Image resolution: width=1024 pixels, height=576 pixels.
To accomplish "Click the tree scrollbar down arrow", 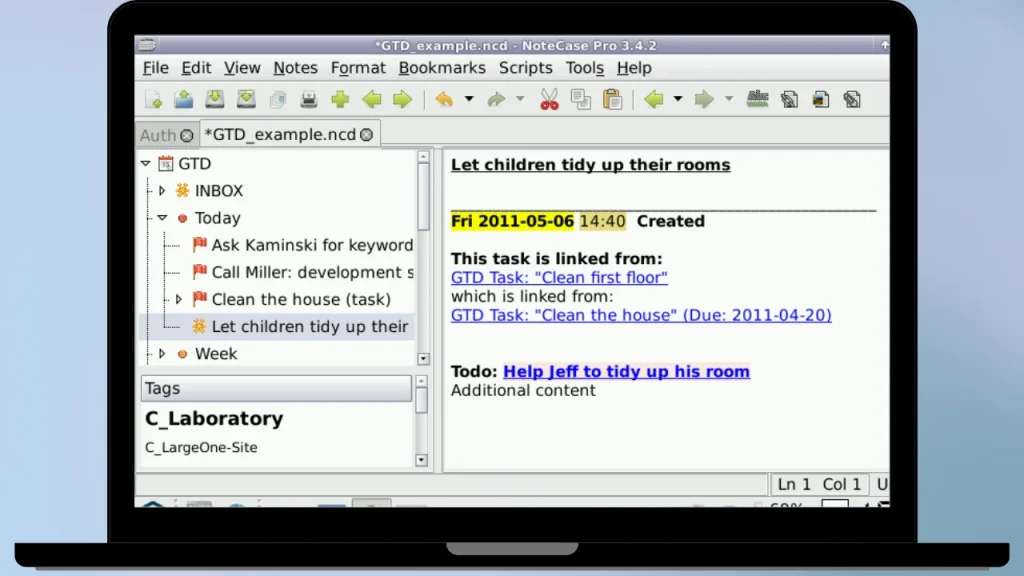I will [423, 359].
